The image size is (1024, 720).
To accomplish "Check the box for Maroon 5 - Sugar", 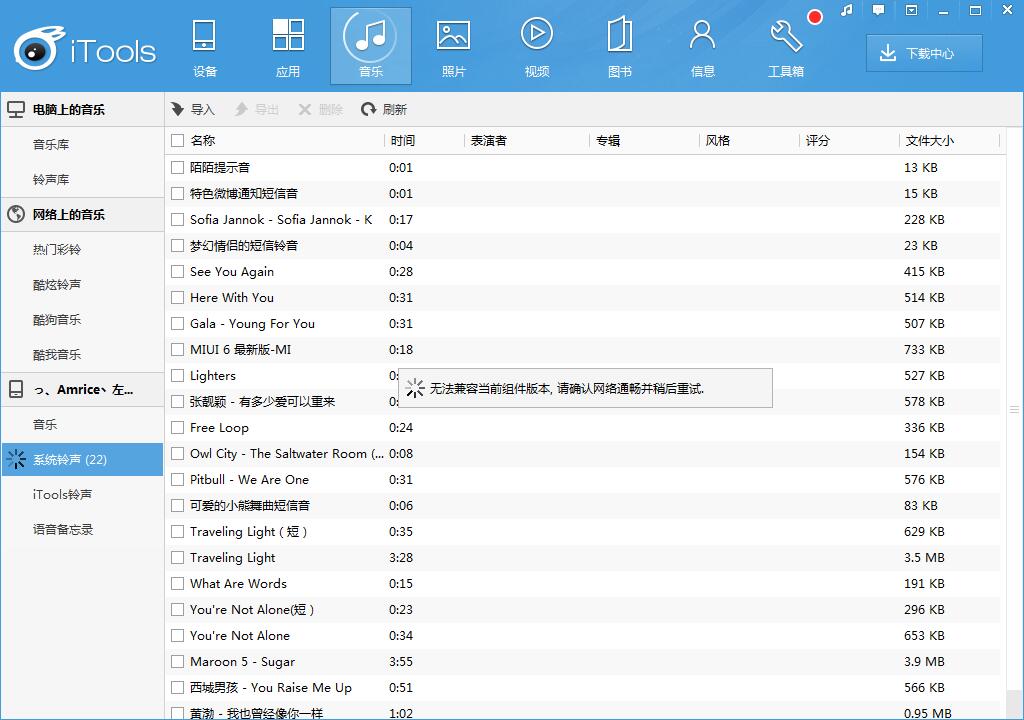I will click(177, 662).
